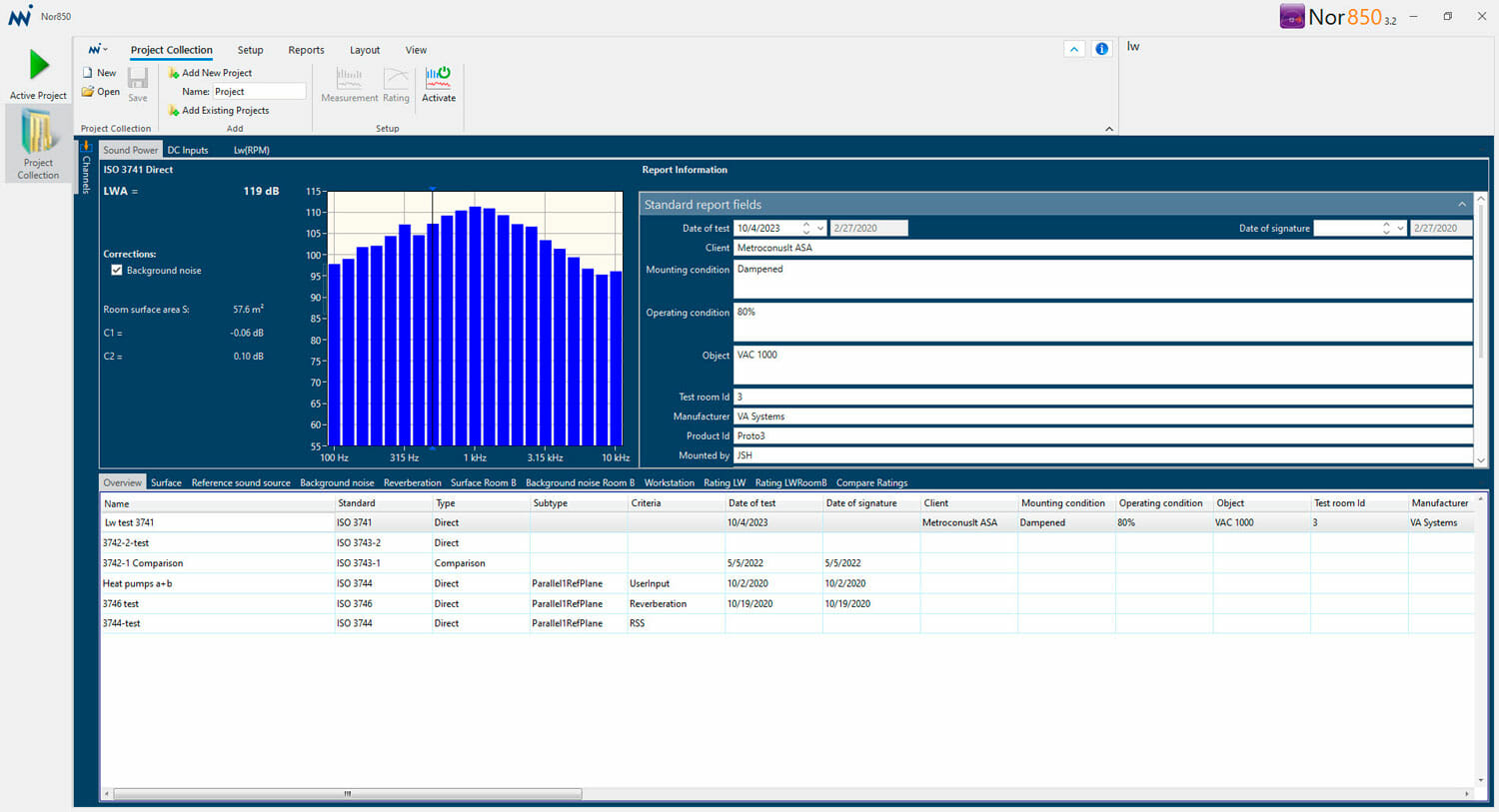Open the Reports ribbon tab
Screen dimensions: 1499x812
point(306,50)
